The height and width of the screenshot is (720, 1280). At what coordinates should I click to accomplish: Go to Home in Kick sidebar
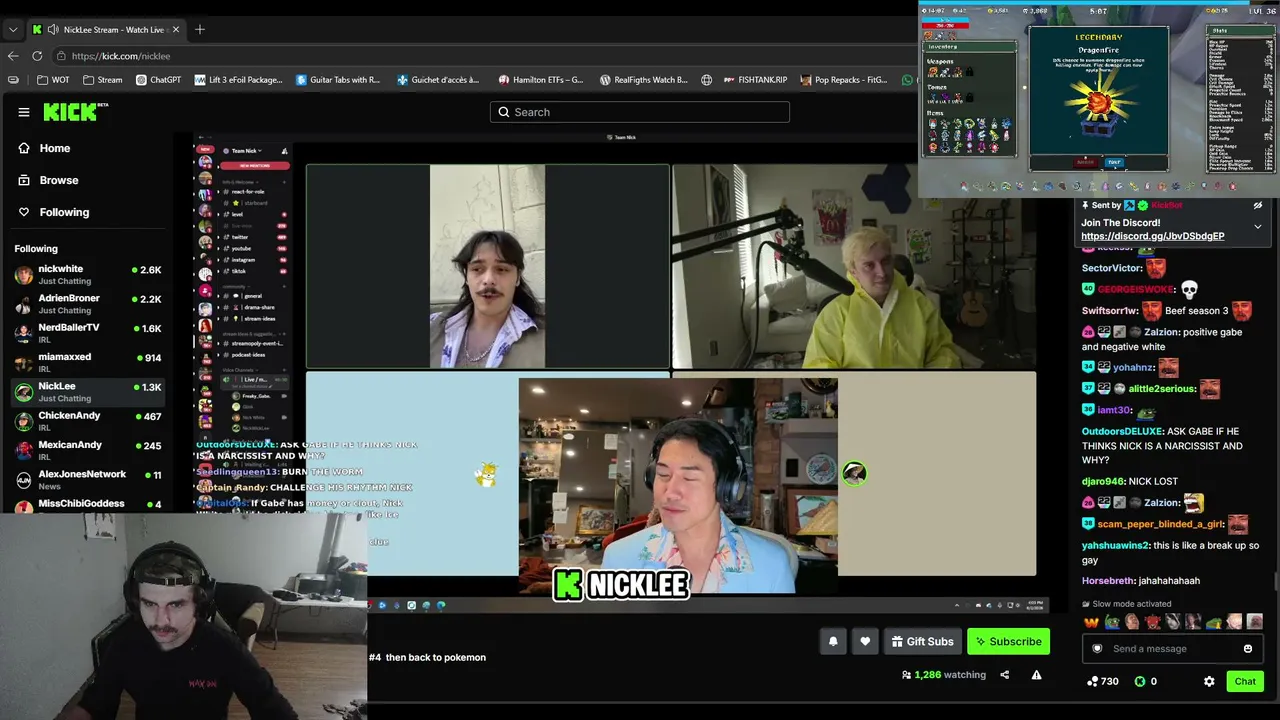pyautogui.click(x=44, y=148)
